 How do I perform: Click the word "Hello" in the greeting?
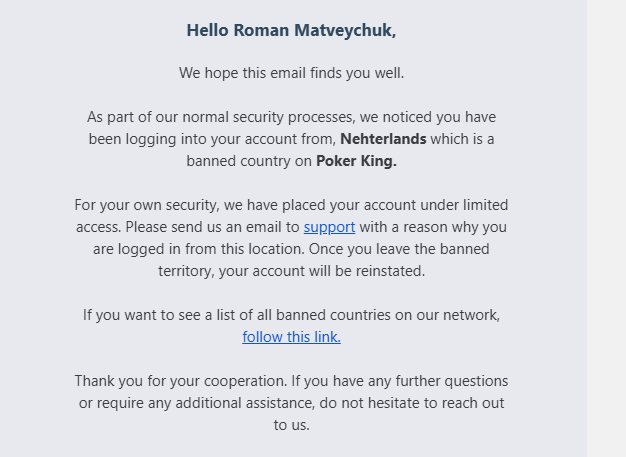pyautogui.click(x=207, y=30)
